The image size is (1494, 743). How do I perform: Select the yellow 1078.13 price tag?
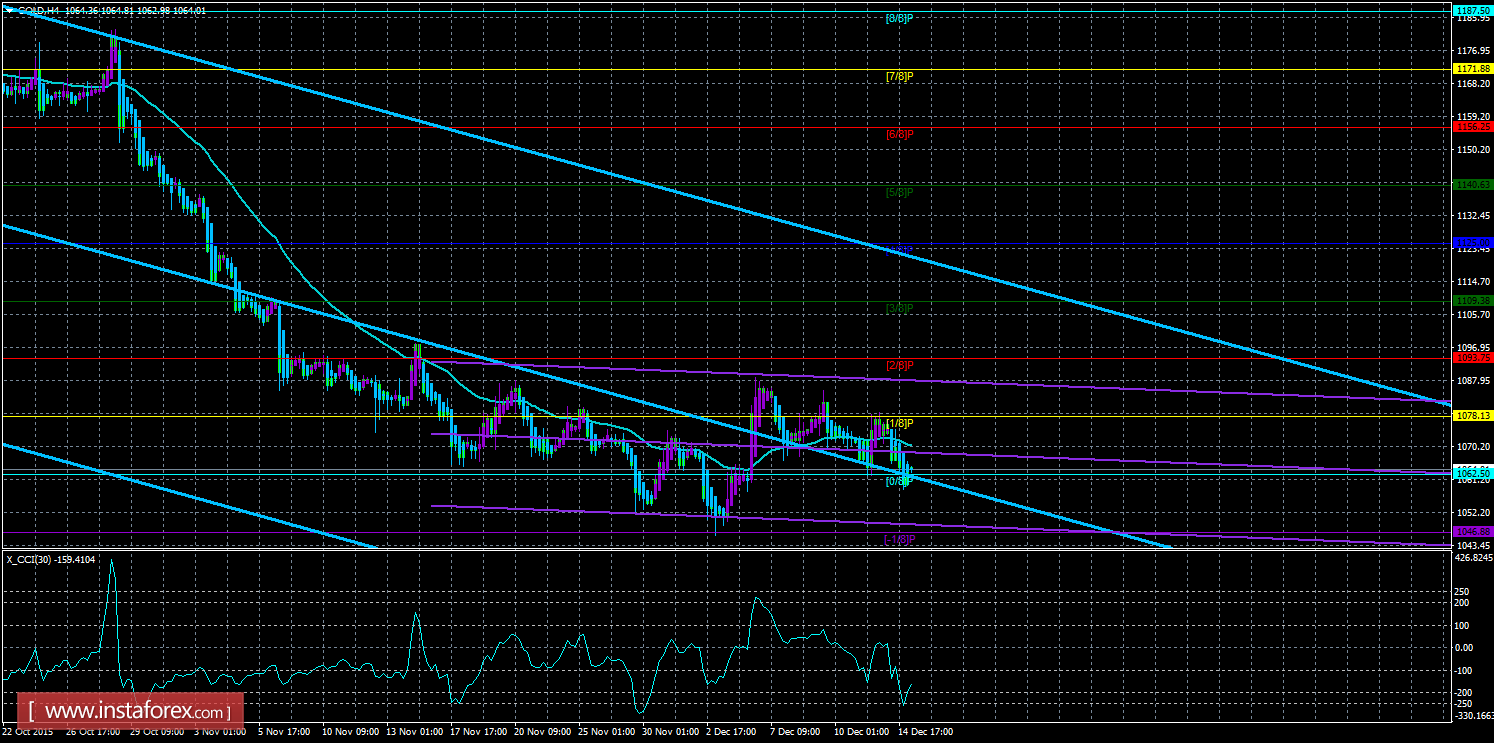[x=1472, y=415]
